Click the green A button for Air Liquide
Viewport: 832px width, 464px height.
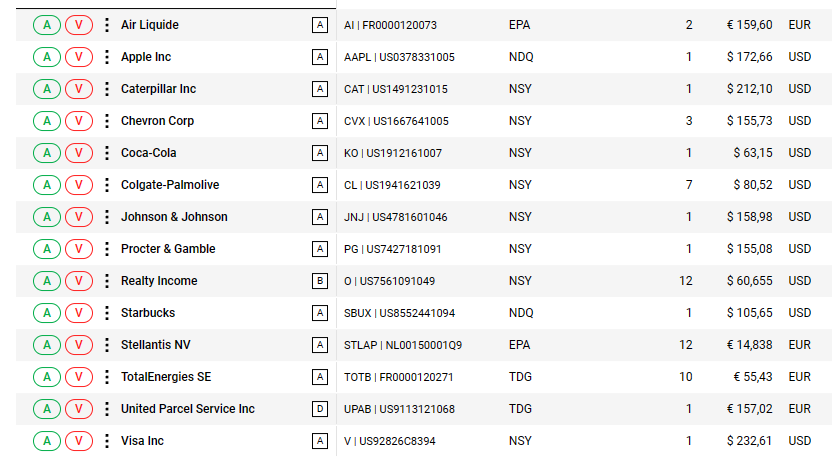point(47,25)
